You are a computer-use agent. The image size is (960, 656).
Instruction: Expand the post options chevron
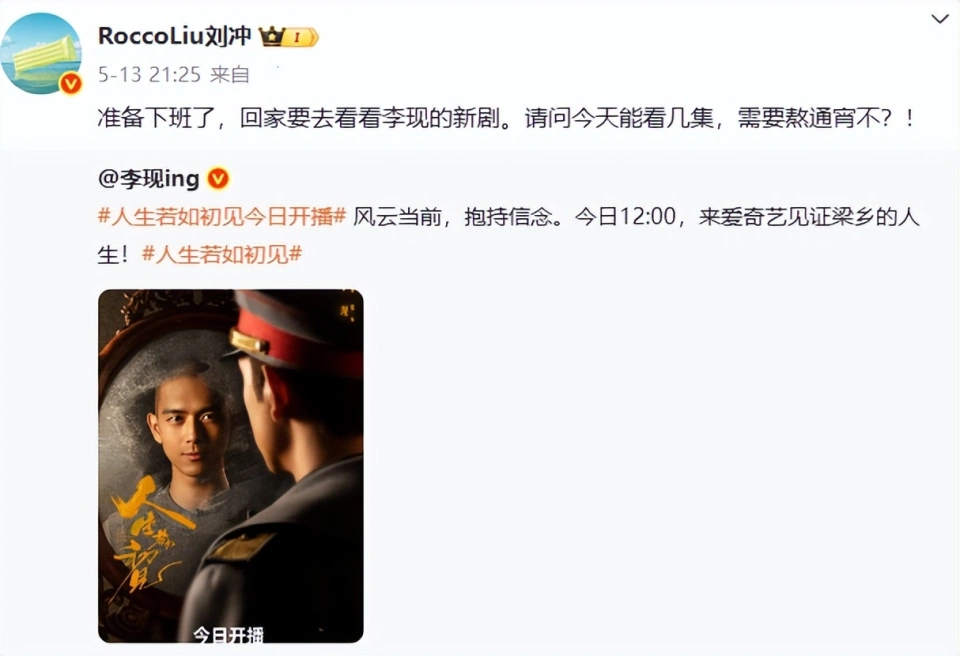(939, 19)
